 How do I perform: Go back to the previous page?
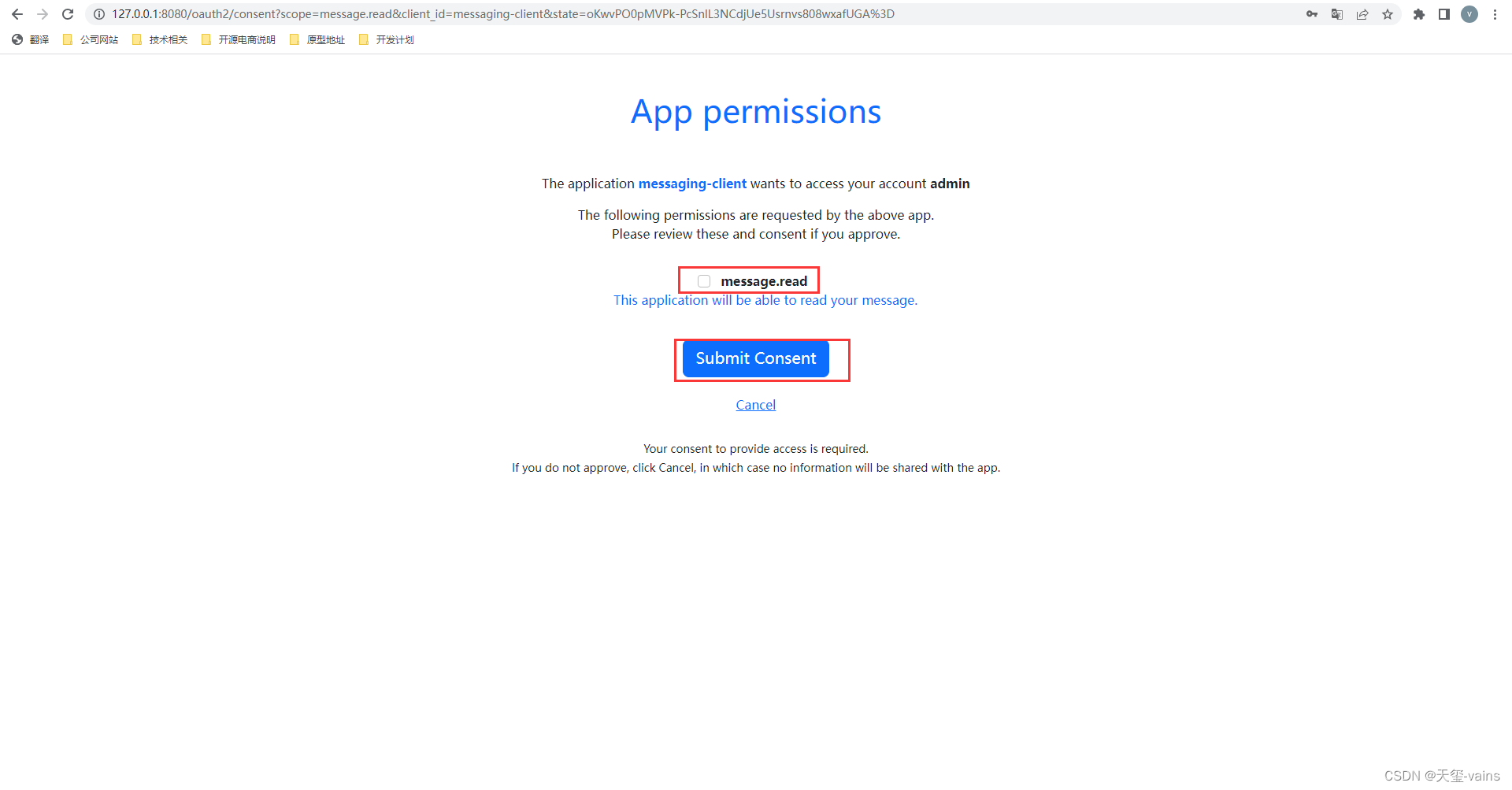click(17, 14)
